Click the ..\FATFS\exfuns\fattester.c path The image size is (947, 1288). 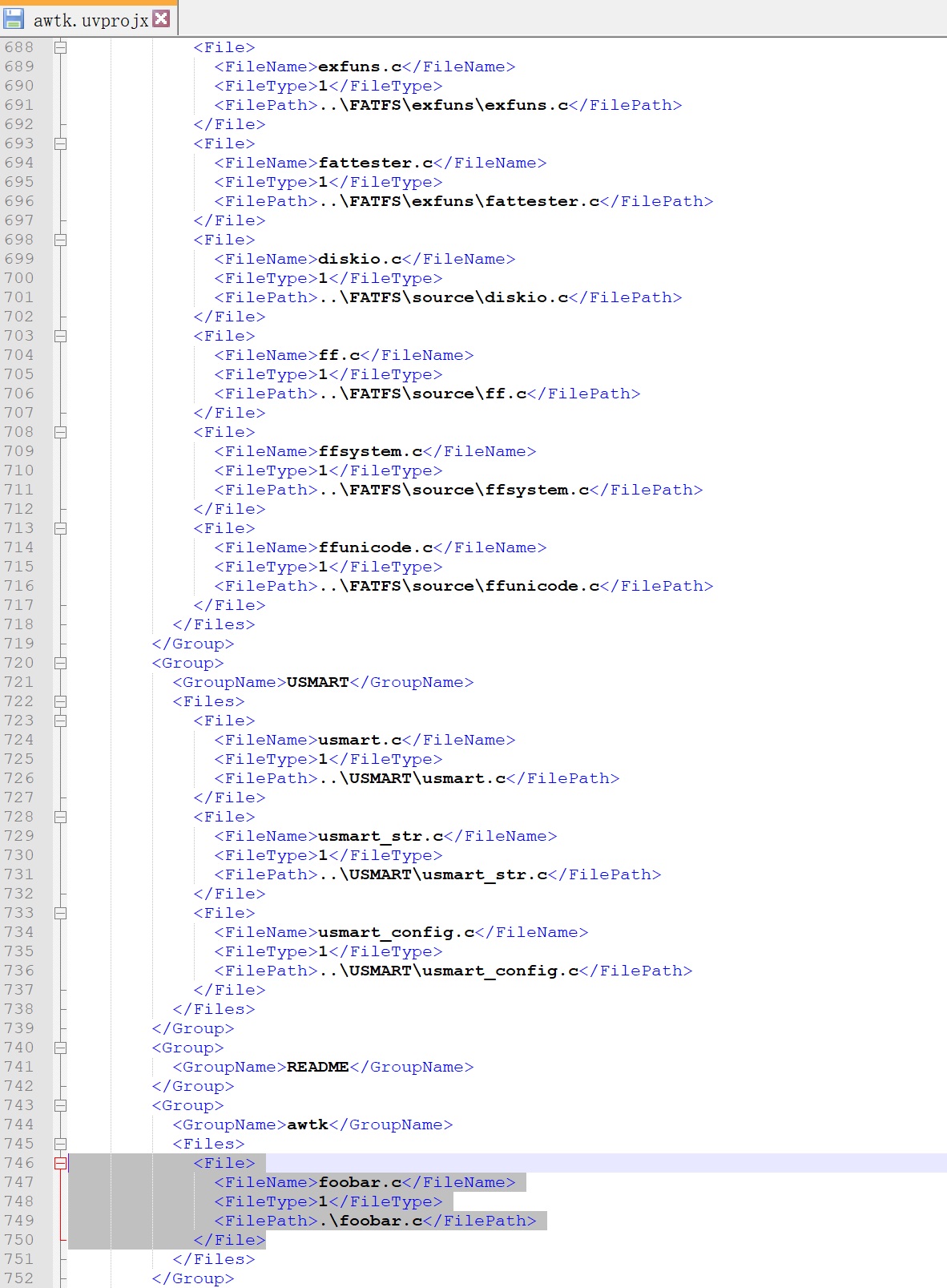pyautogui.click(x=459, y=201)
